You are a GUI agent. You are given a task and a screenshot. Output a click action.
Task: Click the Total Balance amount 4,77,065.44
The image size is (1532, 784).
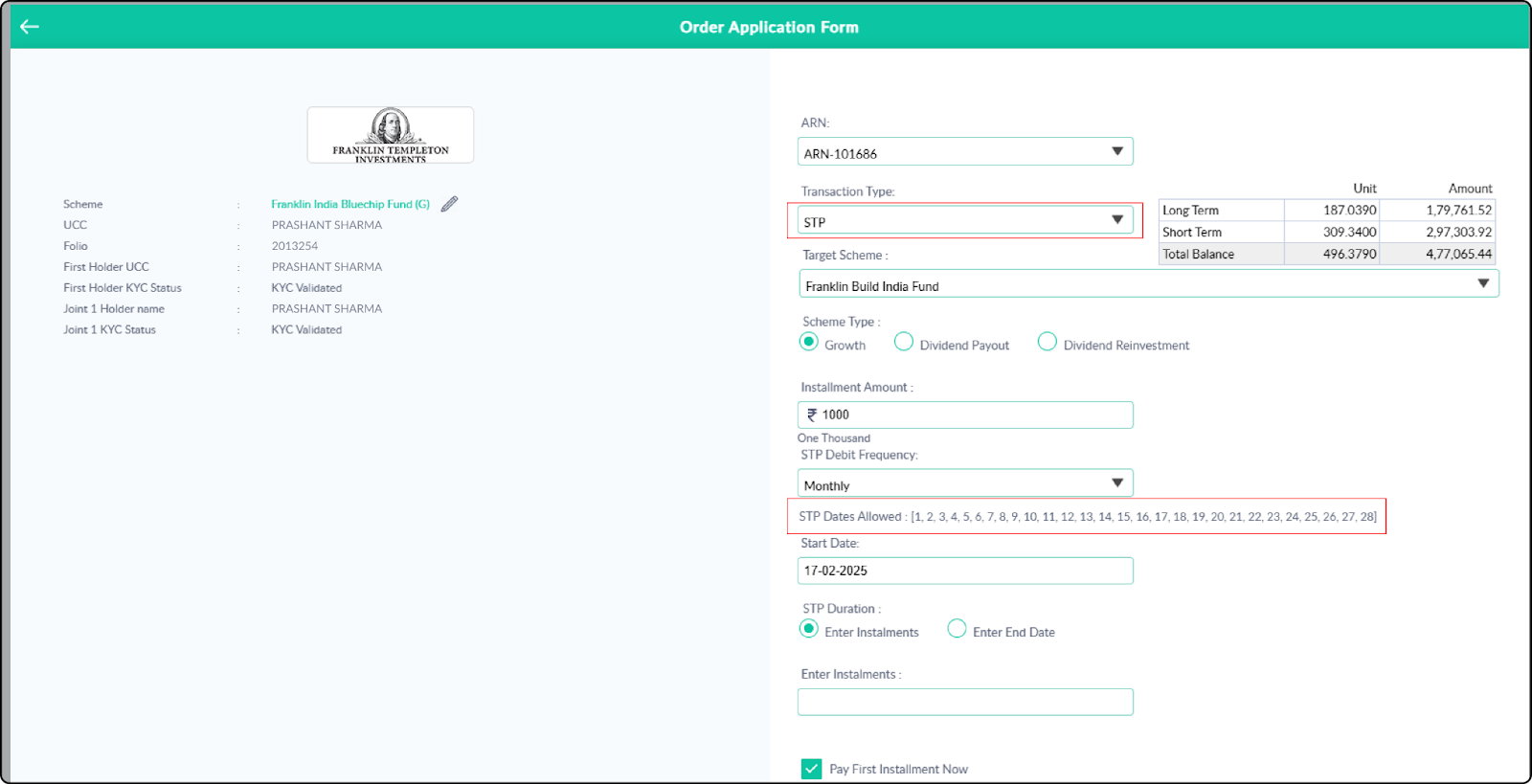[1458, 254]
